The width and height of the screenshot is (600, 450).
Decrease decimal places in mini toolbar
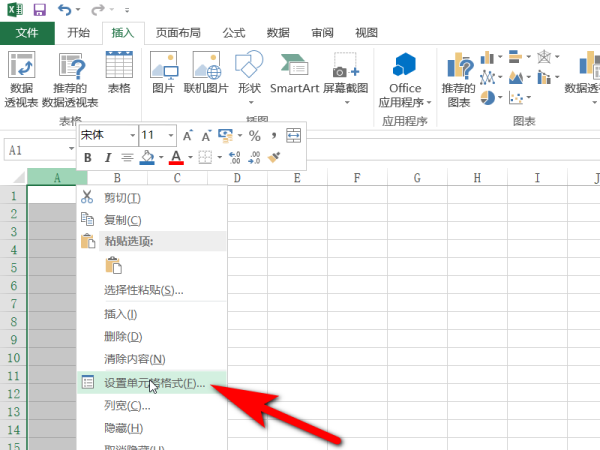tap(254, 157)
